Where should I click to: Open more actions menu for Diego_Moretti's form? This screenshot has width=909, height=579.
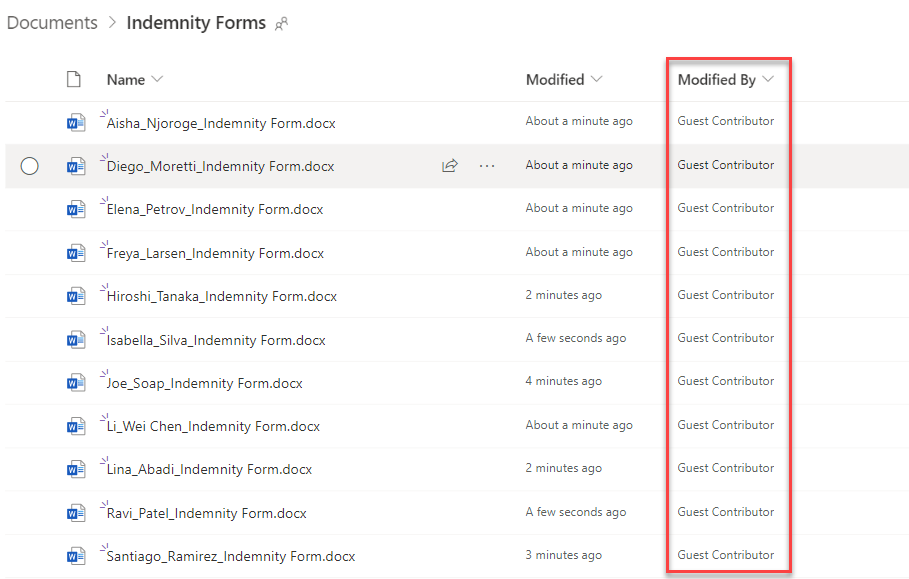487,166
